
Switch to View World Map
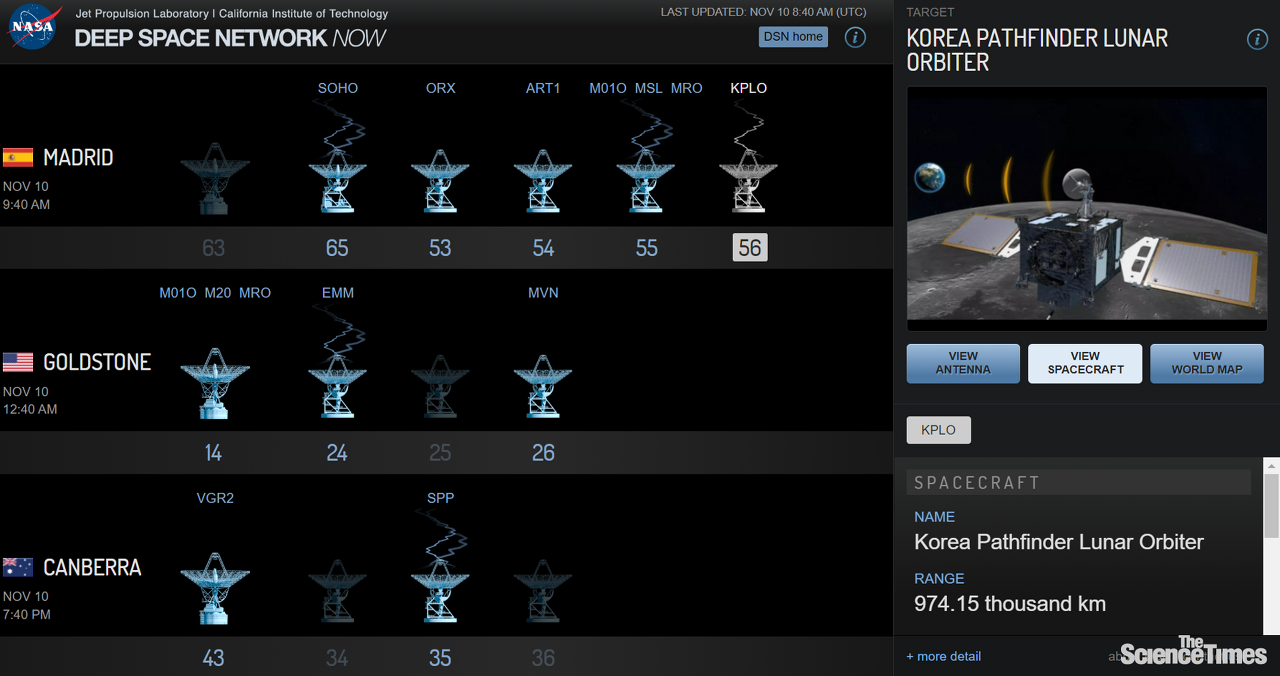[x=1207, y=363]
